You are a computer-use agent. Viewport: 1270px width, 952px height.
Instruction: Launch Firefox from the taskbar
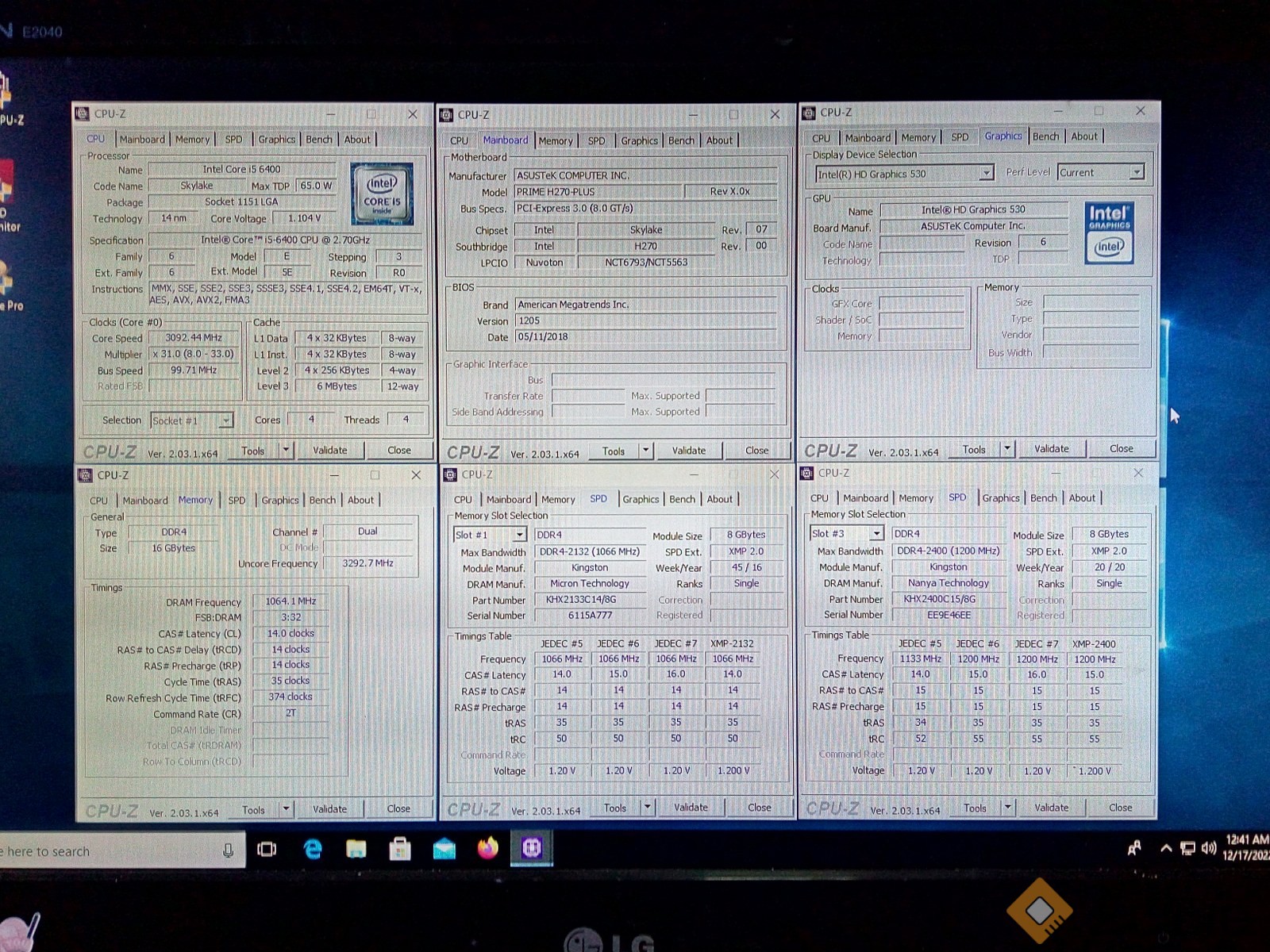[x=487, y=849]
